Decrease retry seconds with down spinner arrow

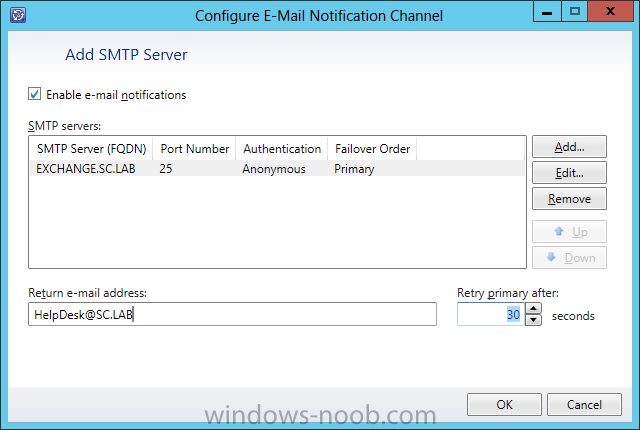(533, 320)
